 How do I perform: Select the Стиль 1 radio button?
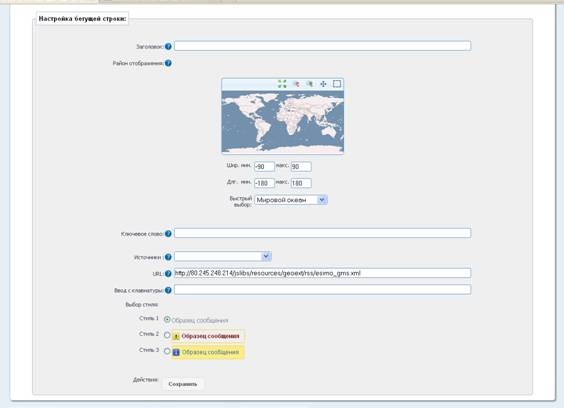tap(167, 319)
